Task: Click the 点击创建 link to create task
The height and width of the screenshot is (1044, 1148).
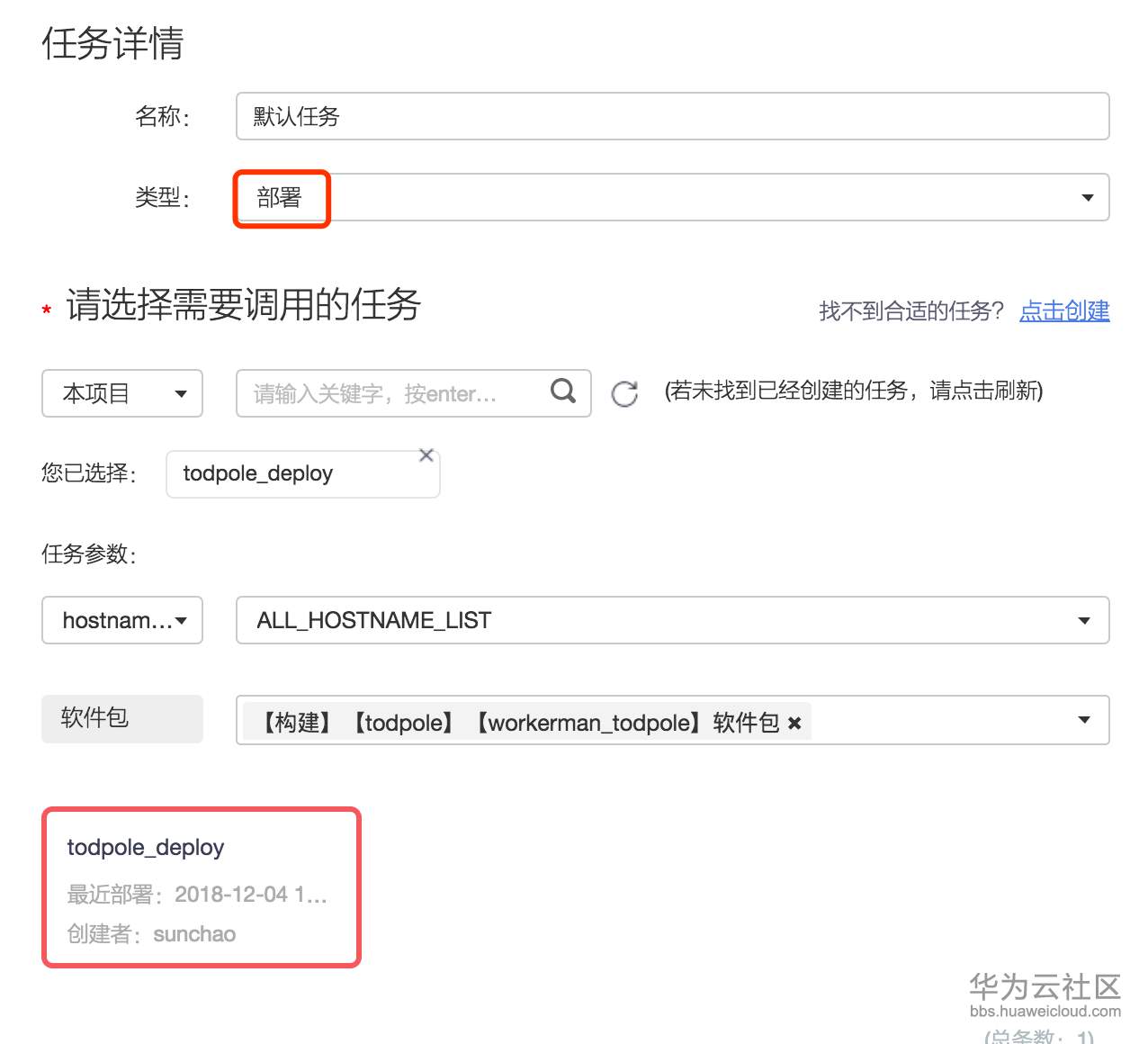Action: (1064, 312)
